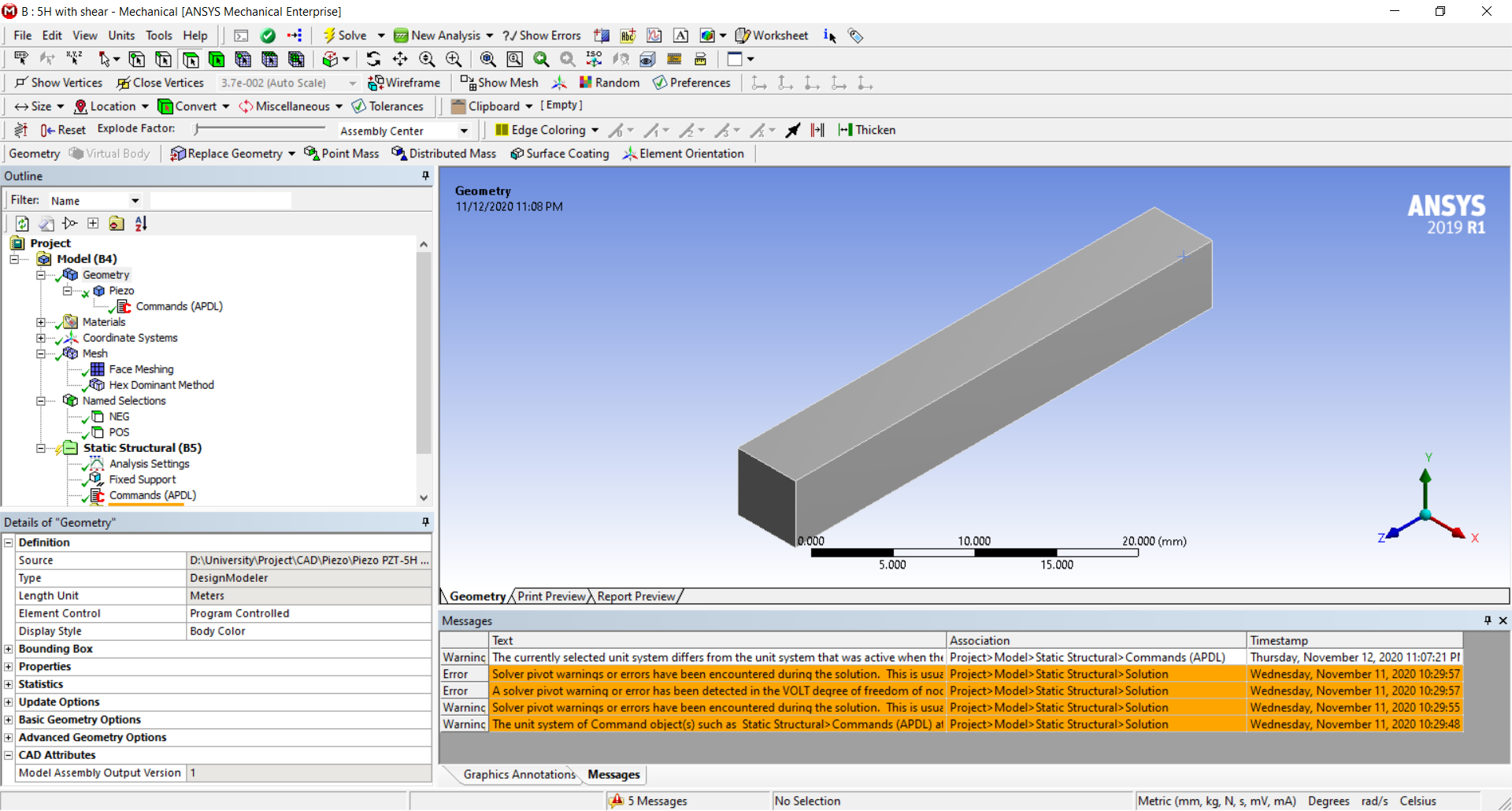Open the Clipboard menu button
This screenshot has width=1512, height=811.
point(492,106)
